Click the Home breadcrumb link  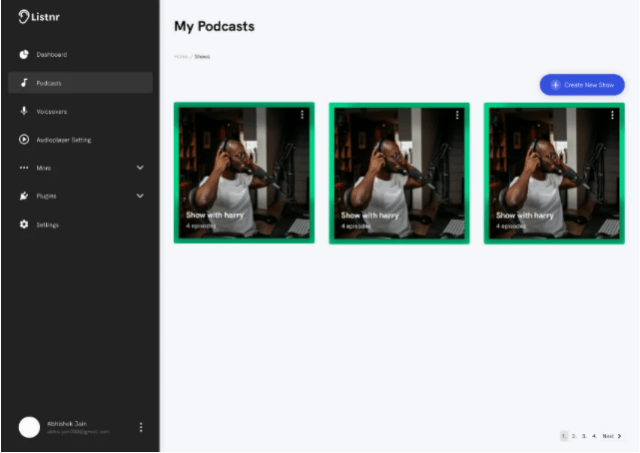click(180, 57)
